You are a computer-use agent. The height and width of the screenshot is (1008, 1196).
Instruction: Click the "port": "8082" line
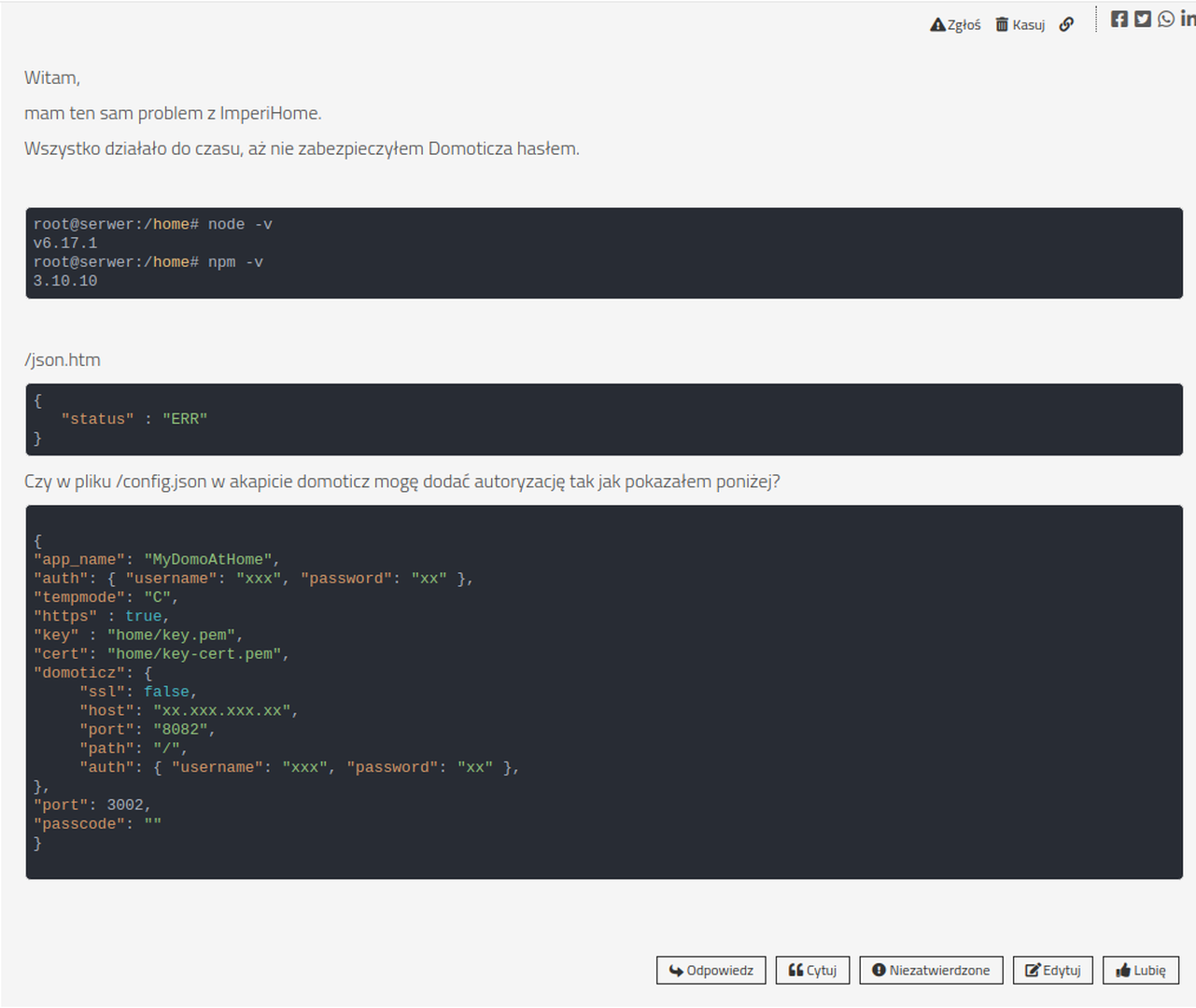pyautogui.click(x=148, y=730)
